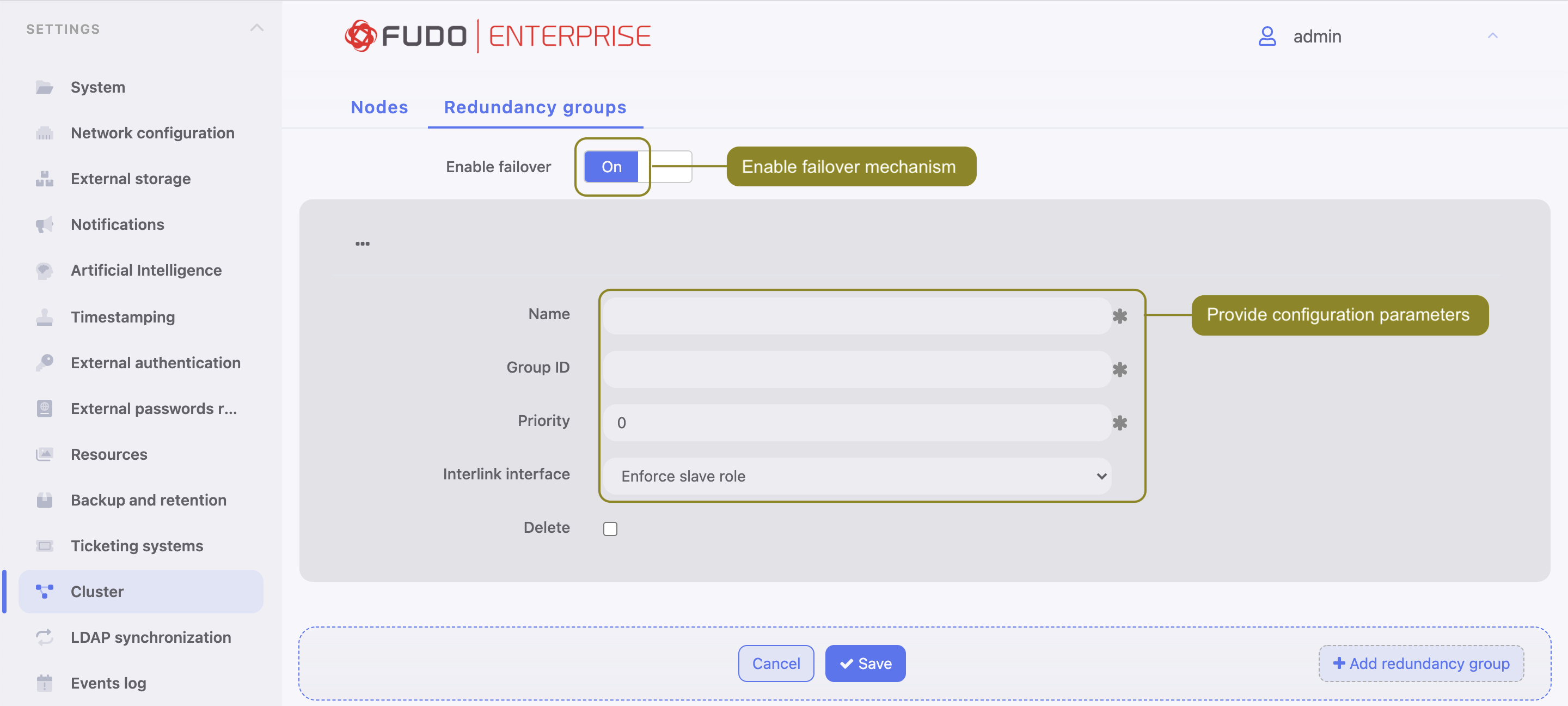Open the Interlink interface dropdown
This screenshot has width=1568, height=706.
click(x=857, y=476)
